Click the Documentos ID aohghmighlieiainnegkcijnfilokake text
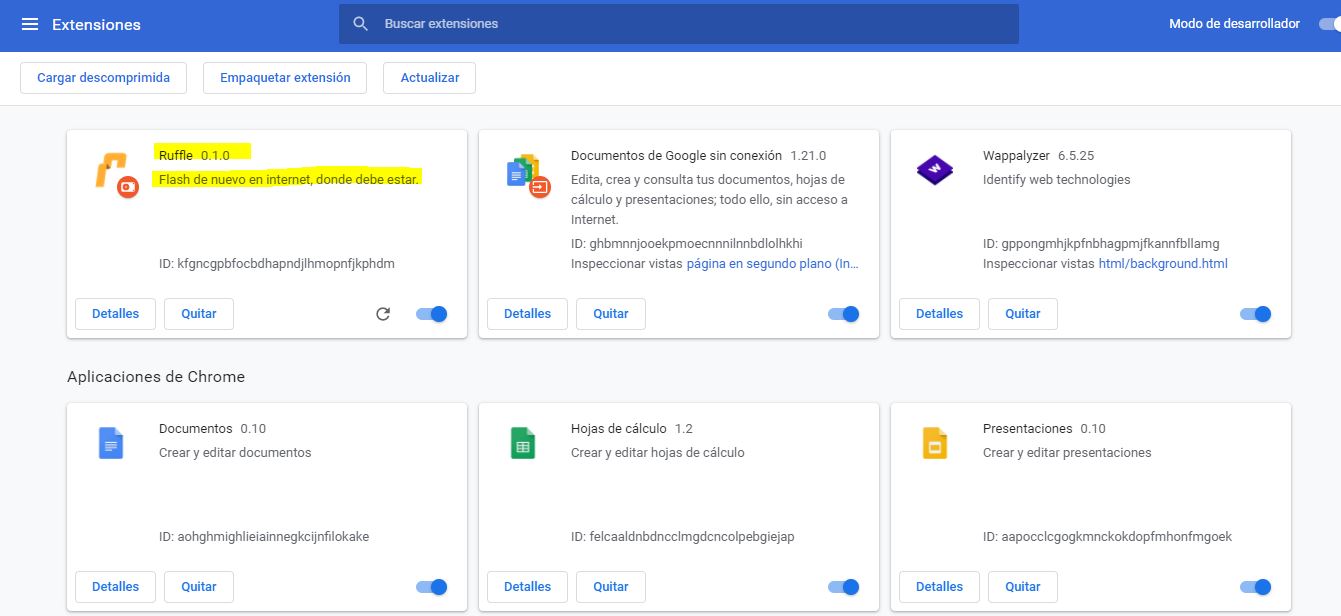The height and width of the screenshot is (616, 1341). pyautogui.click(x=264, y=537)
